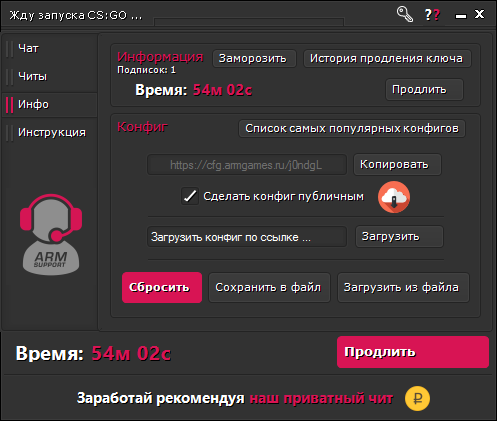Click the key icon in title bar
The image size is (497, 421).
click(404, 14)
